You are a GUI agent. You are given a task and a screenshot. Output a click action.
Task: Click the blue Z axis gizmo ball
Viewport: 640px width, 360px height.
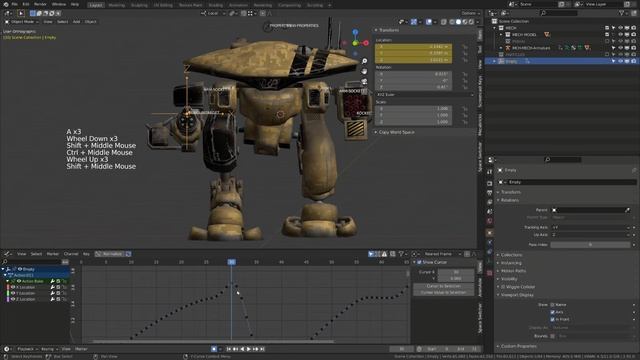click(x=355, y=32)
